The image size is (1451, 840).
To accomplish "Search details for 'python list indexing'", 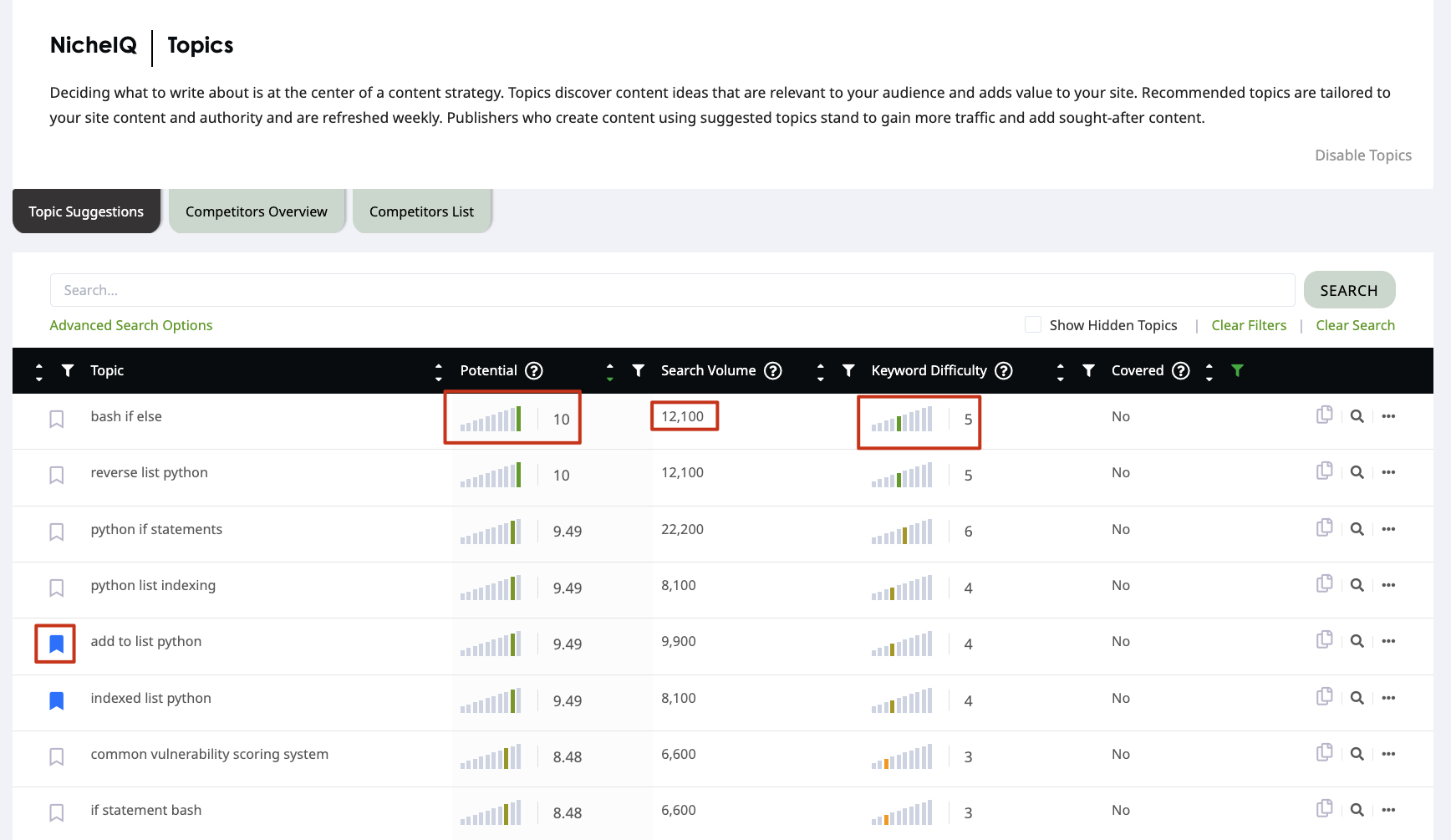I will tap(1357, 585).
